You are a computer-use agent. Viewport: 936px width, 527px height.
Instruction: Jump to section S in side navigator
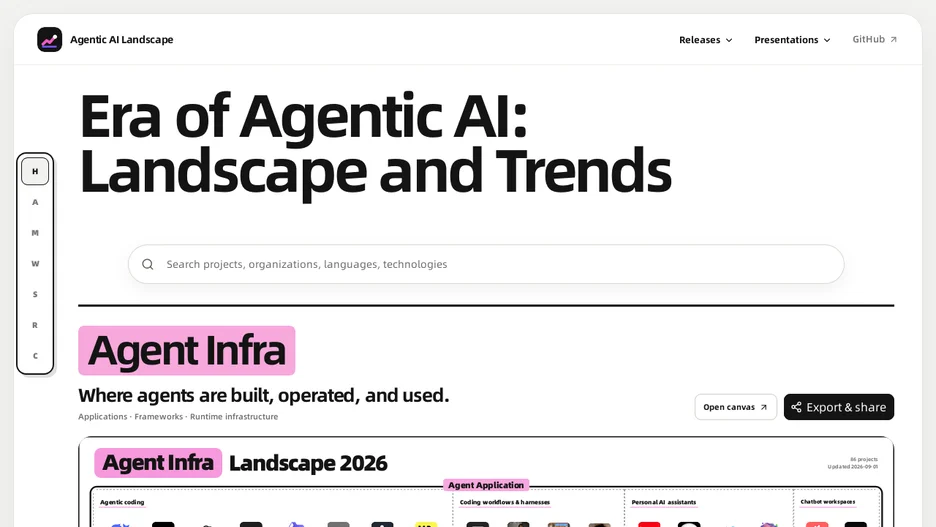pyautogui.click(x=35, y=294)
